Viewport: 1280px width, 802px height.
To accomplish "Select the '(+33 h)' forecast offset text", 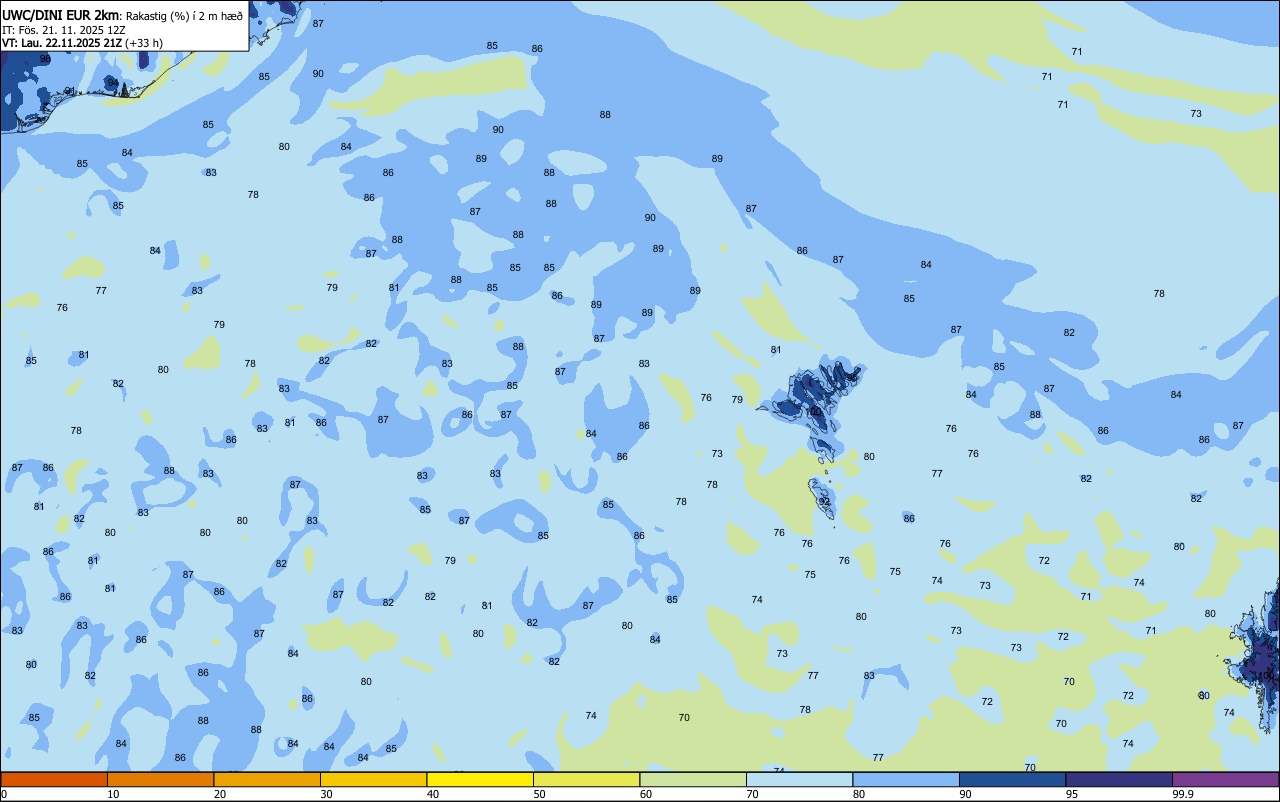I will point(144,43).
